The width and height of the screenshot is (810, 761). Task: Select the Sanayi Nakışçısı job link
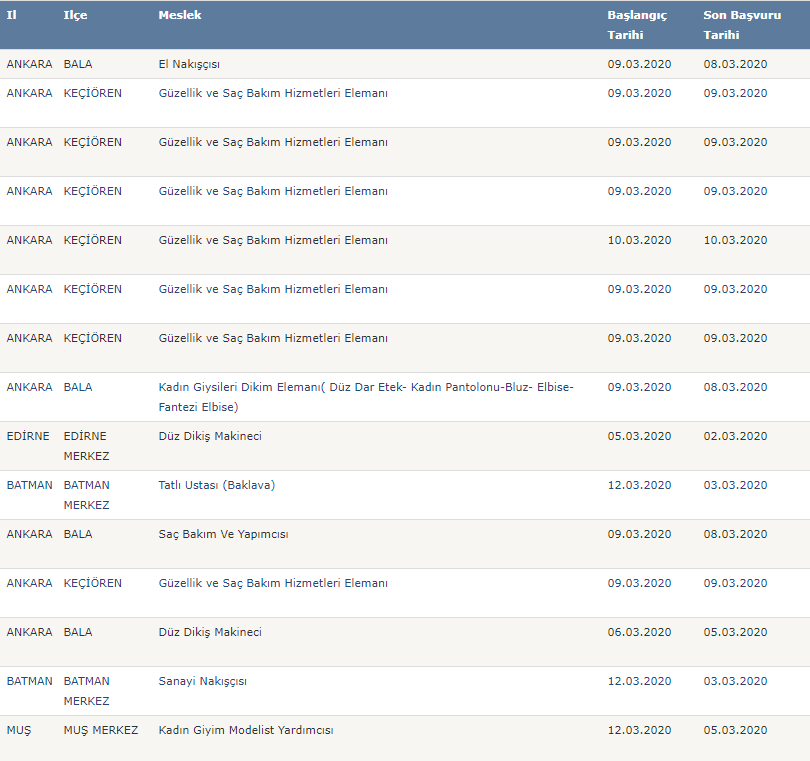click(202, 681)
